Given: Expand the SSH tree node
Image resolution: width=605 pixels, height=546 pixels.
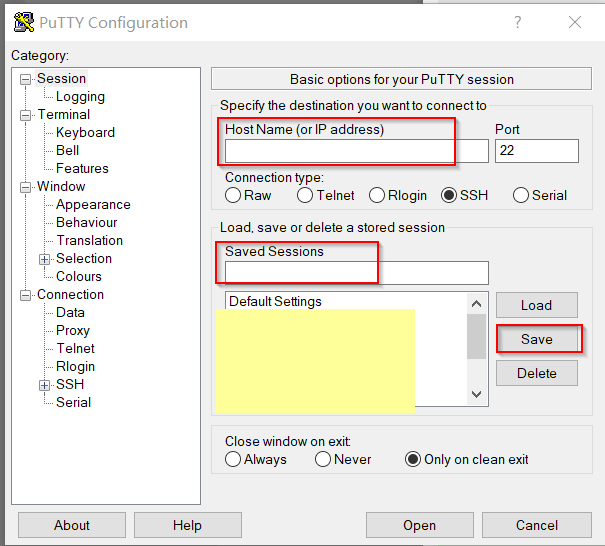Looking at the screenshot, I should pyautogui.click(x=44, y=385).
